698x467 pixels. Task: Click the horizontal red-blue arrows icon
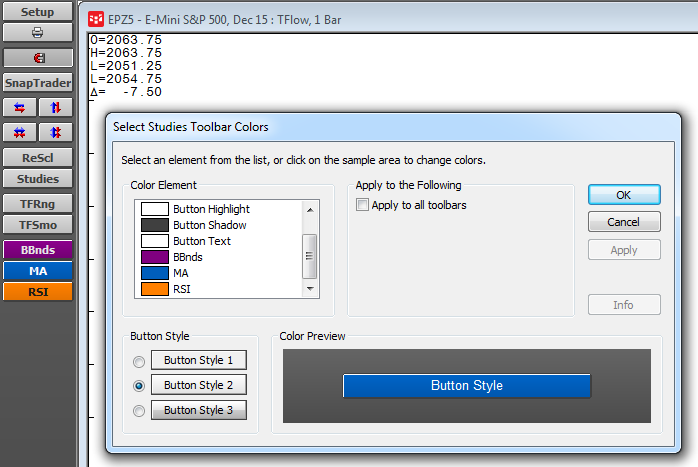(19, 107)
